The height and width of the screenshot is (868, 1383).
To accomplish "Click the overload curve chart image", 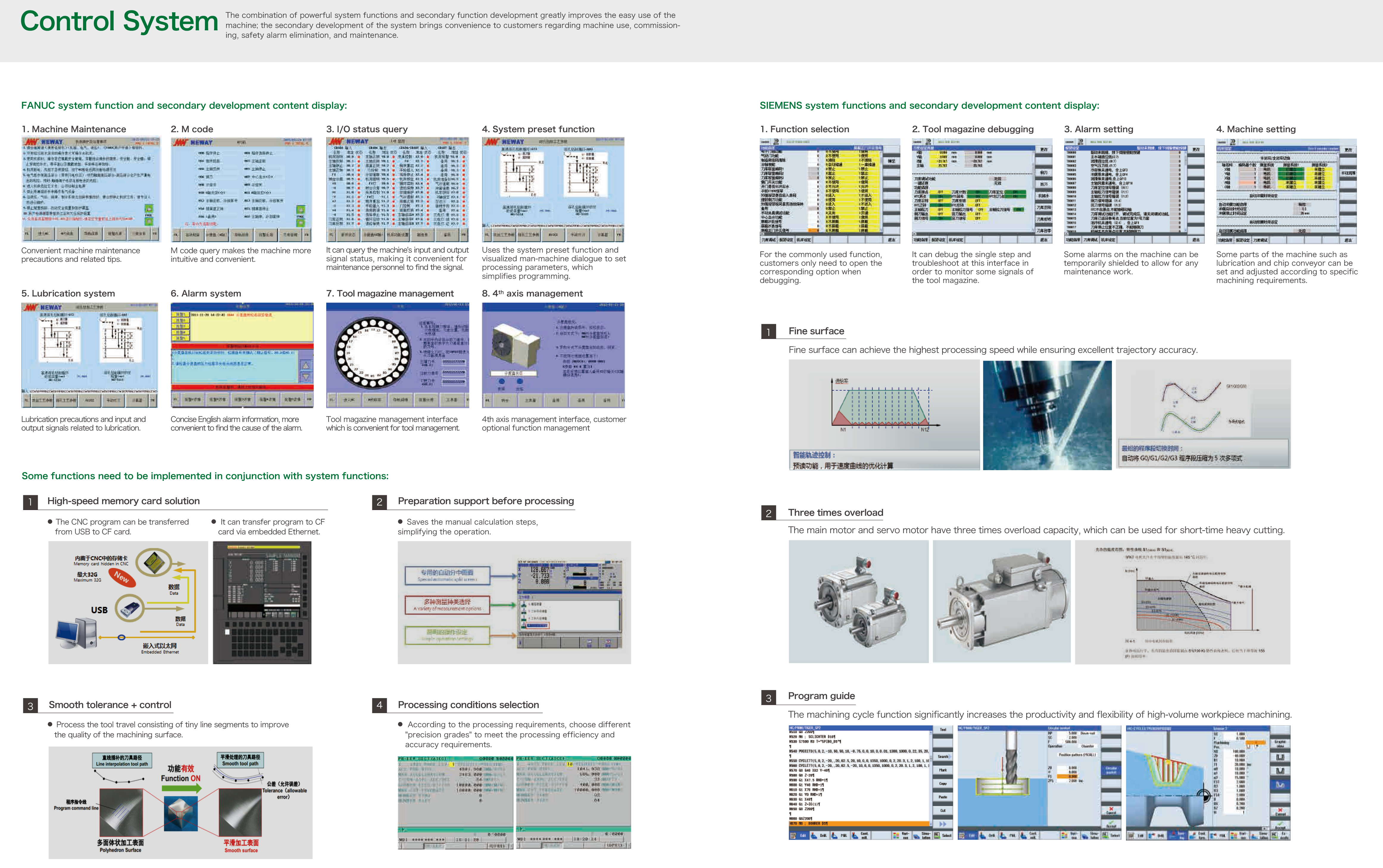I will (x=1183, y=602).
